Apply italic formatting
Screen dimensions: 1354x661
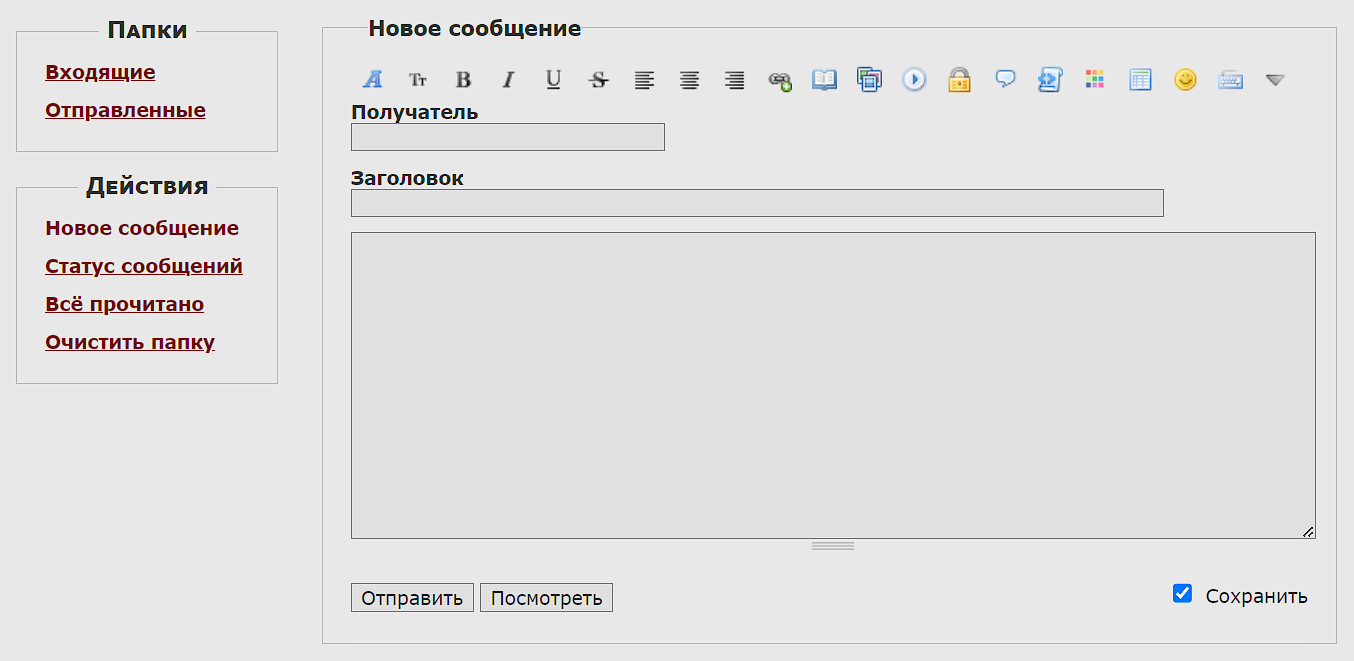pyautogui.click(x=508, y=80)
